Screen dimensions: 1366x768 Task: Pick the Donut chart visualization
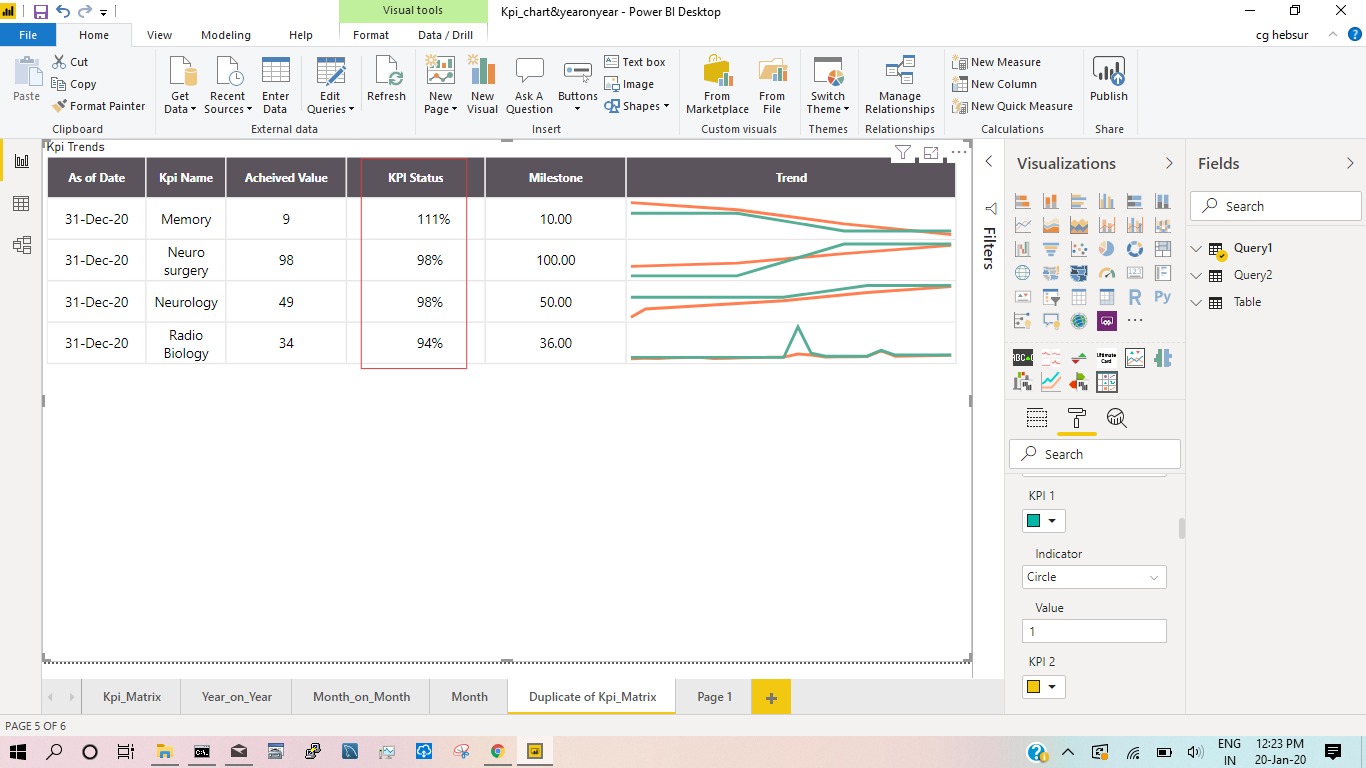pyautogui.click(x=1135, y=249)
